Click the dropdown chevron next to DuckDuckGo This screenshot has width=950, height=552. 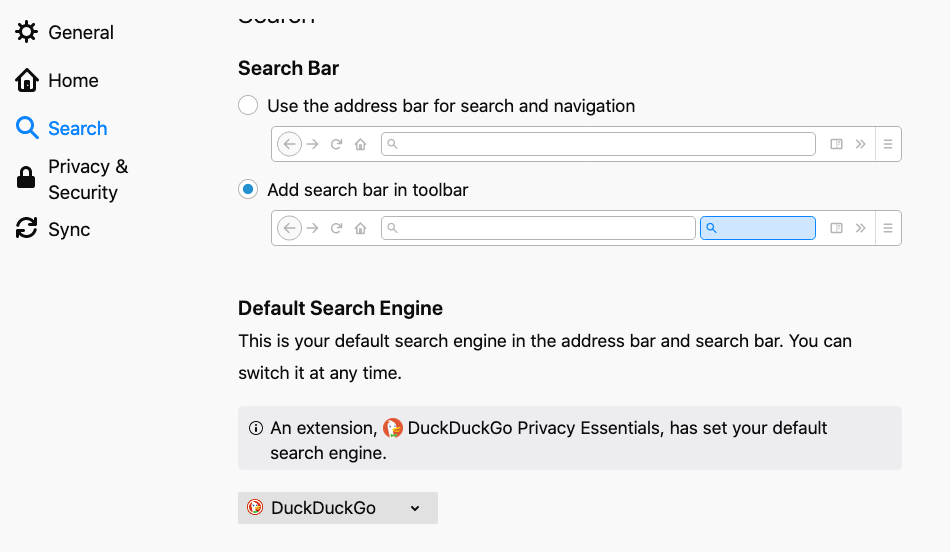click(415, 508)
